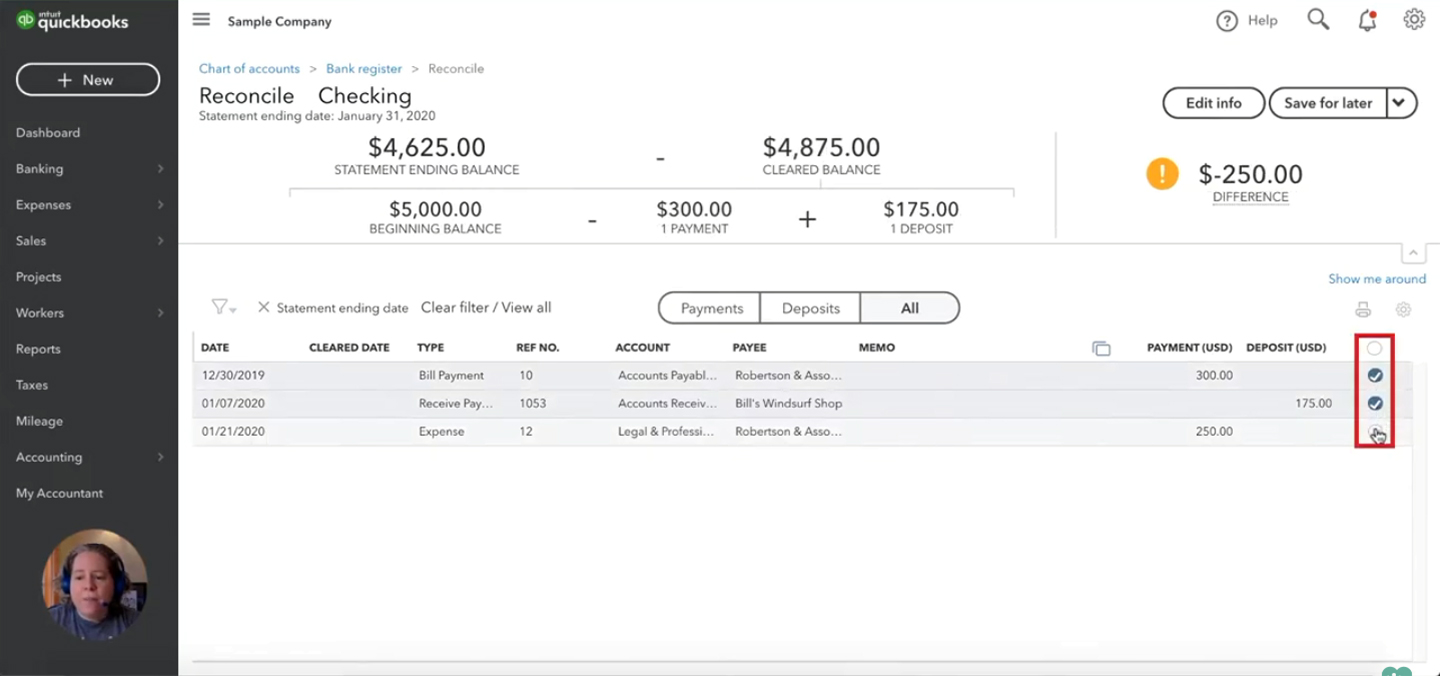Open Mileage in the sidebar
This screenshot has width=1440, height=676.
(x=39, y=421)
